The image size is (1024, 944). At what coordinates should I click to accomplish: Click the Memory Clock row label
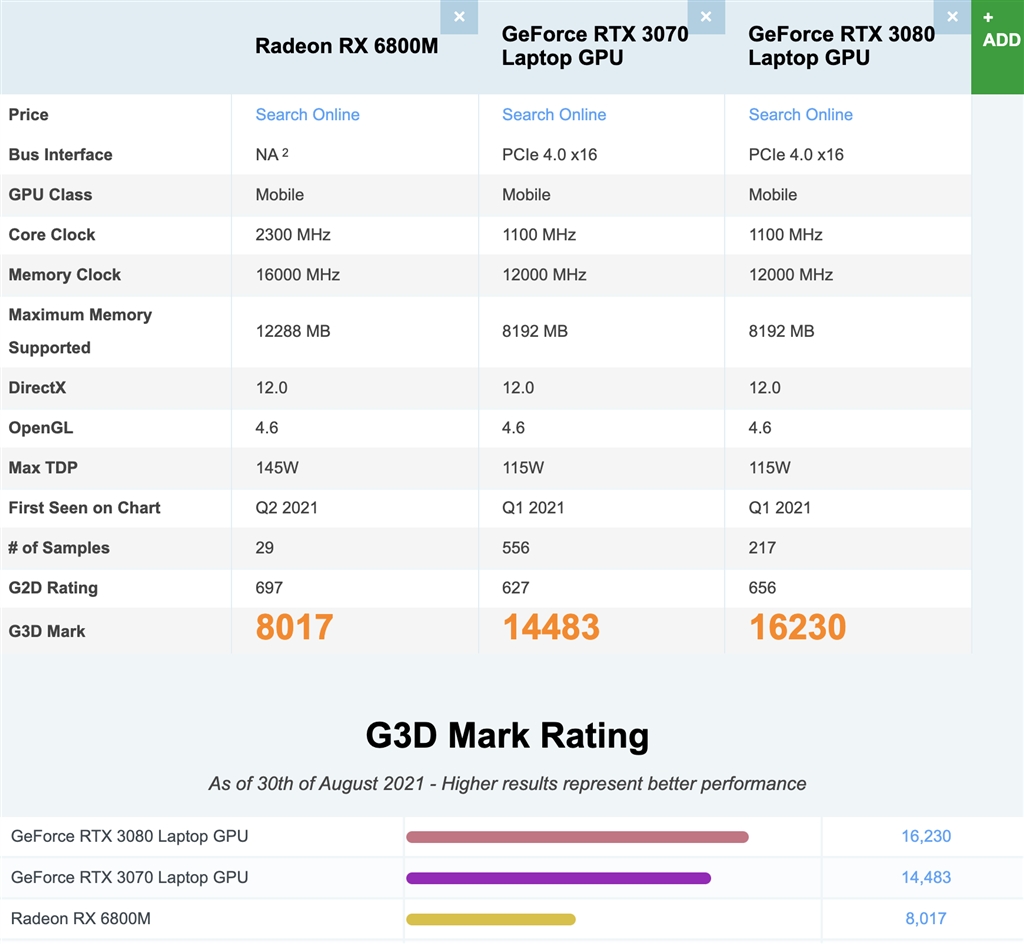pyautogui.click(x=64, y=275)
